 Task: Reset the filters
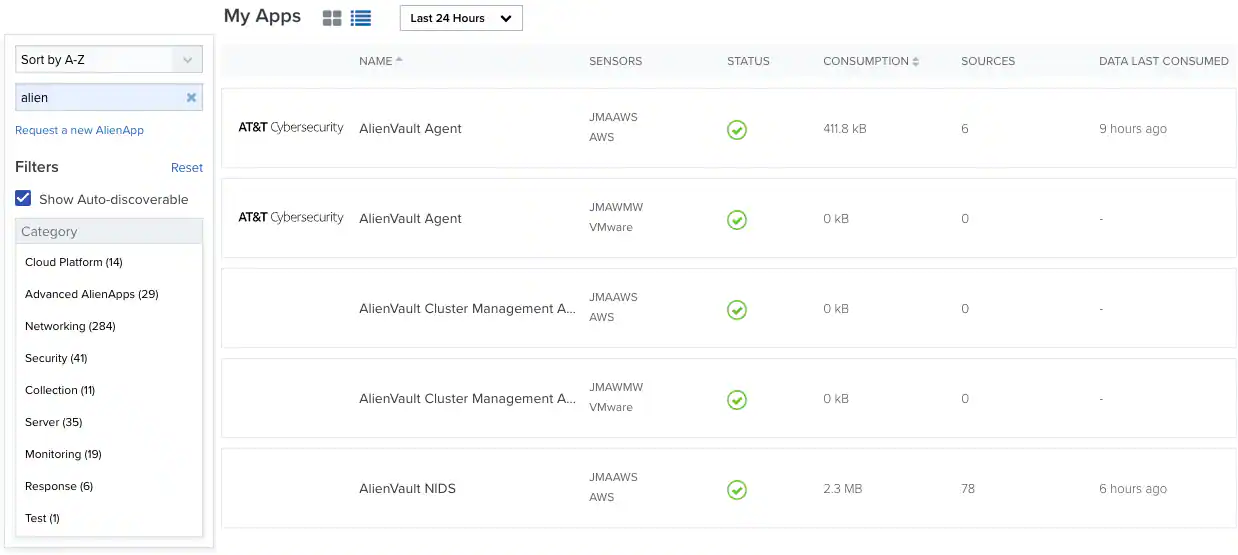coord(187,168)
